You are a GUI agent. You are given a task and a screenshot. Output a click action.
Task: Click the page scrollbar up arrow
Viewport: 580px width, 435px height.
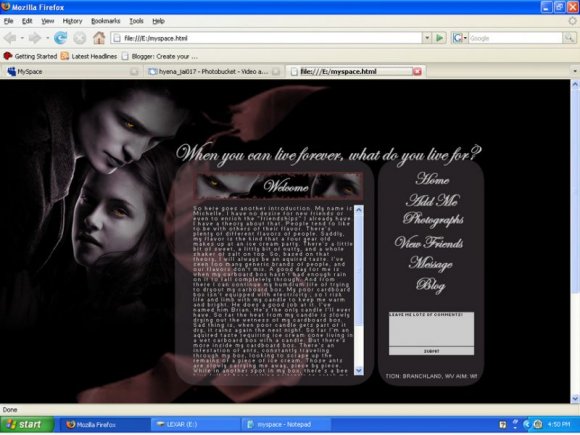575,85
